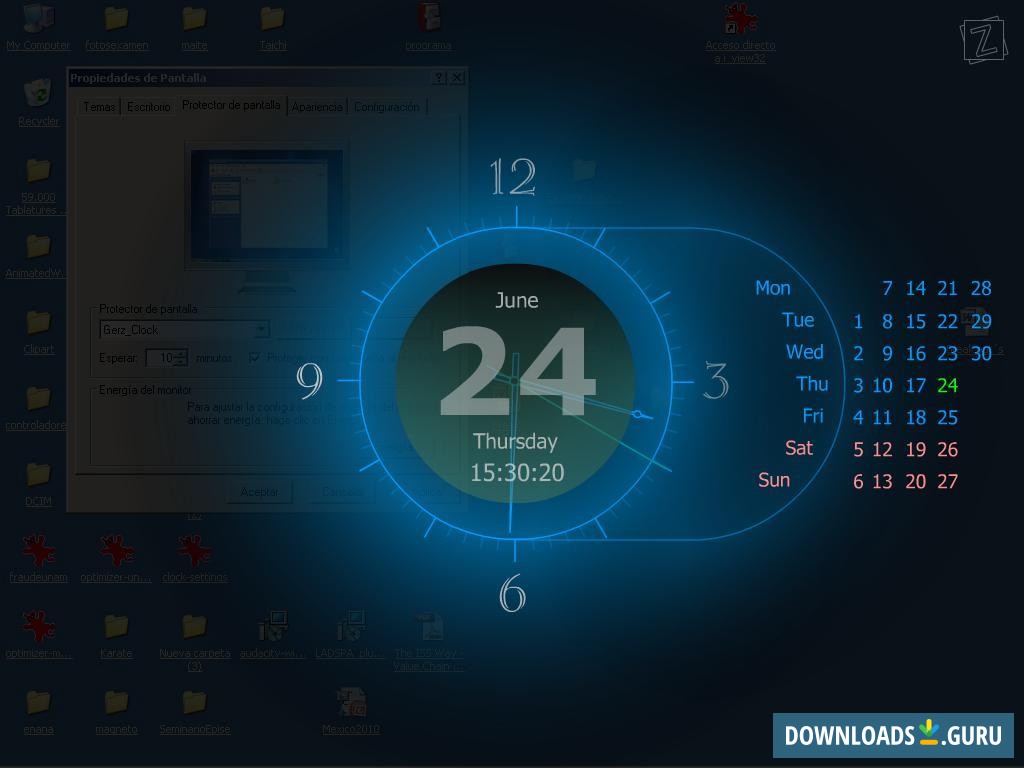This screenshot has height=768, width=1024.
Task: Click the 'Mon' weekday label in calendar
Action: 773,288
